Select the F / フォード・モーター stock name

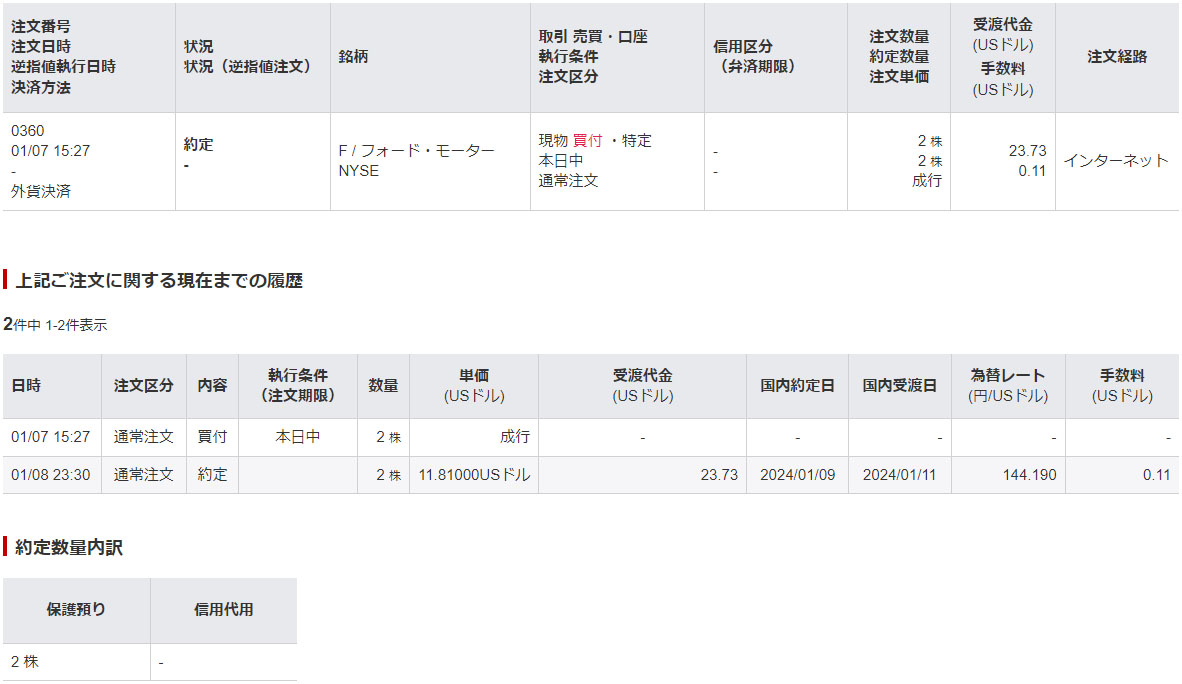pyautogui.click(x=416, y=151)
